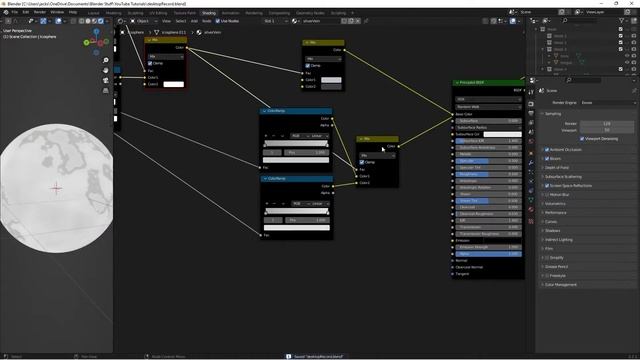Viewport: 640px width, 360px height.
Task: Toggle the camera view icon in the viewport
Action: point(106,80)
